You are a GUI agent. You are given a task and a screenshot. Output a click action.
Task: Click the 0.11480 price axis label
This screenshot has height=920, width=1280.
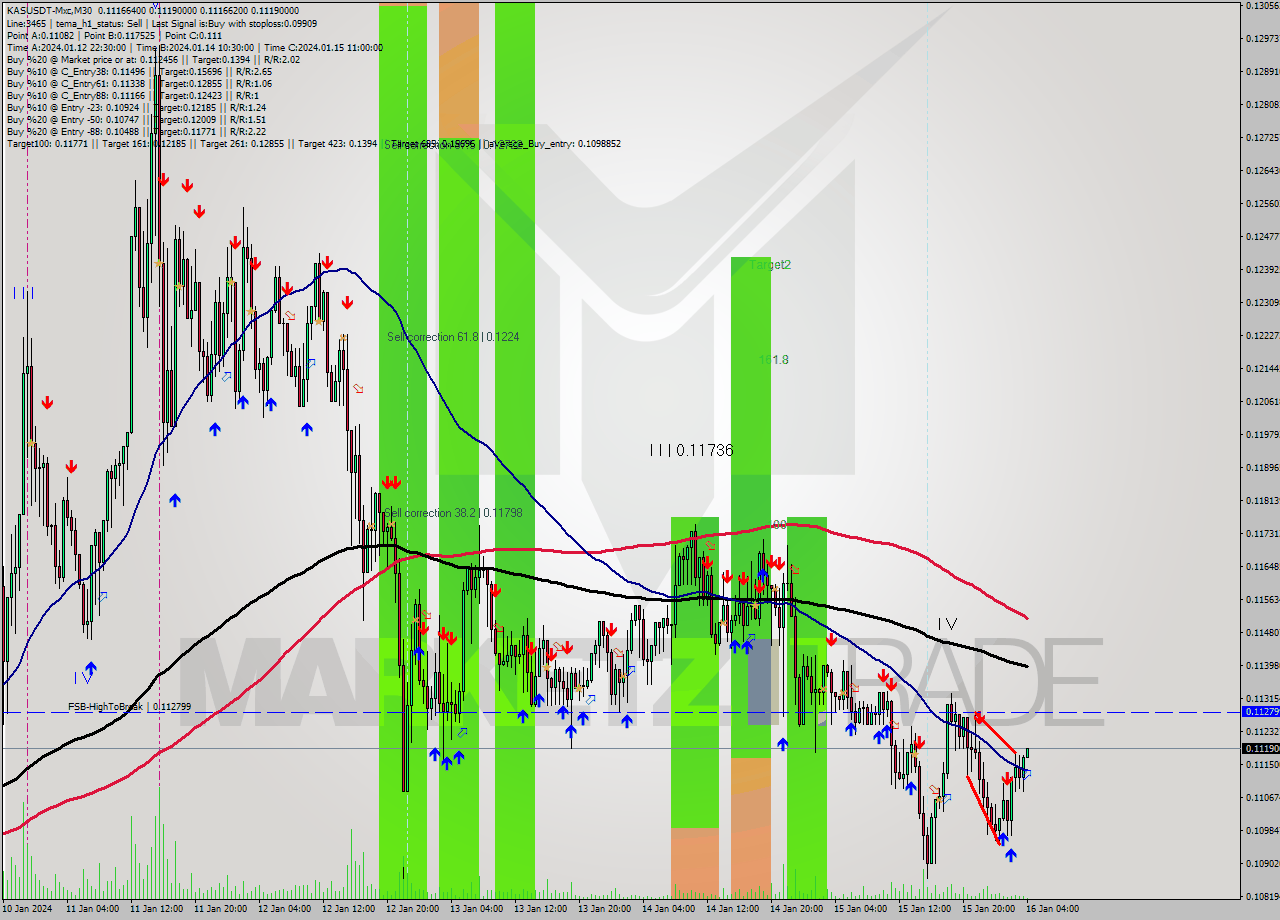[x=1262, y=633]
